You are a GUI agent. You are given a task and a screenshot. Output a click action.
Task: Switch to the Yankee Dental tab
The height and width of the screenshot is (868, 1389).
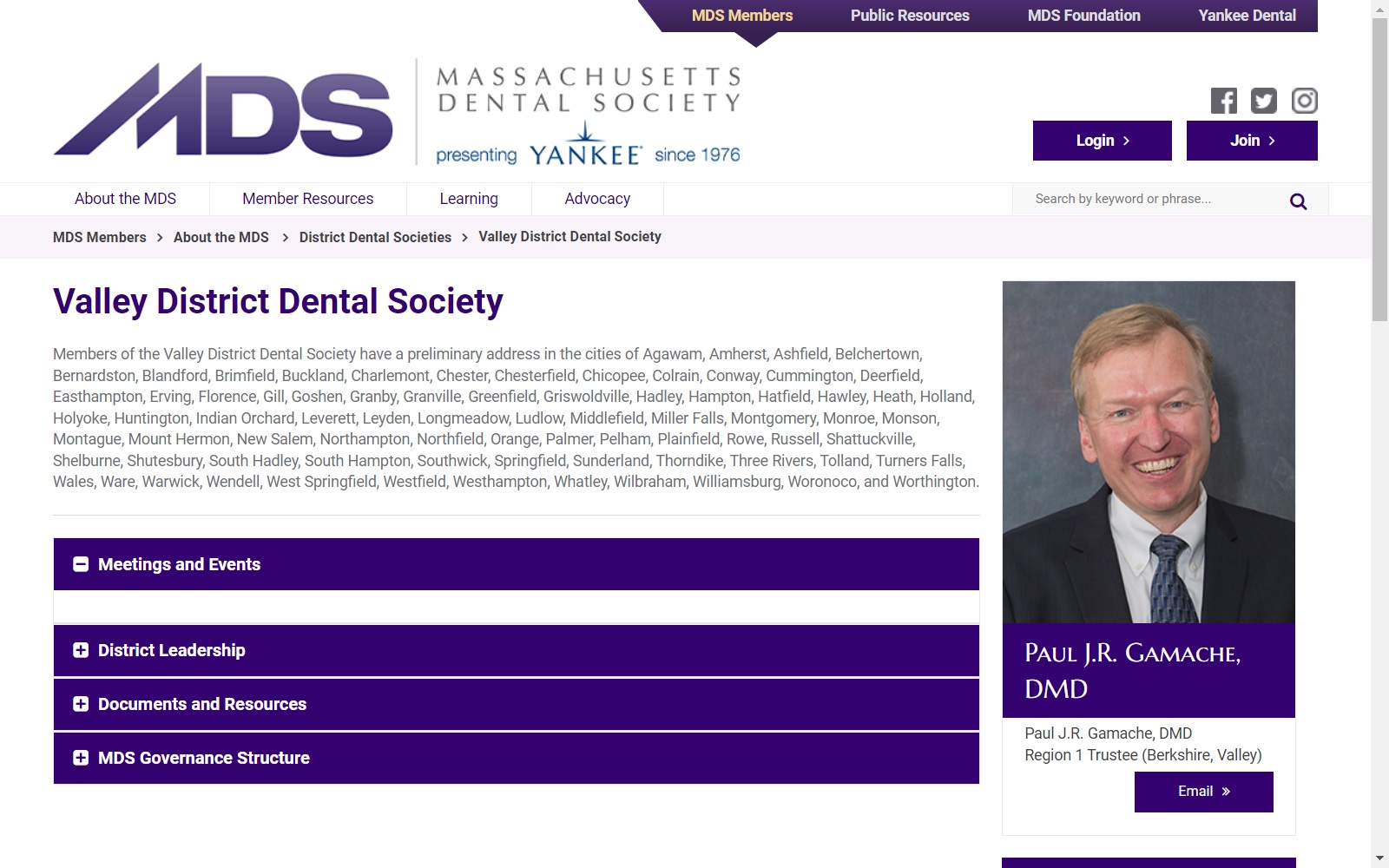(1247, 16)
